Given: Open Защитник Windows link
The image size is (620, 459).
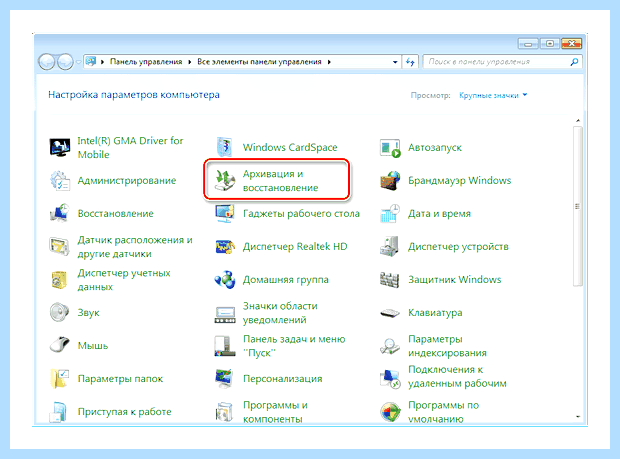Looking at the screenshot, I should (455, 280).
